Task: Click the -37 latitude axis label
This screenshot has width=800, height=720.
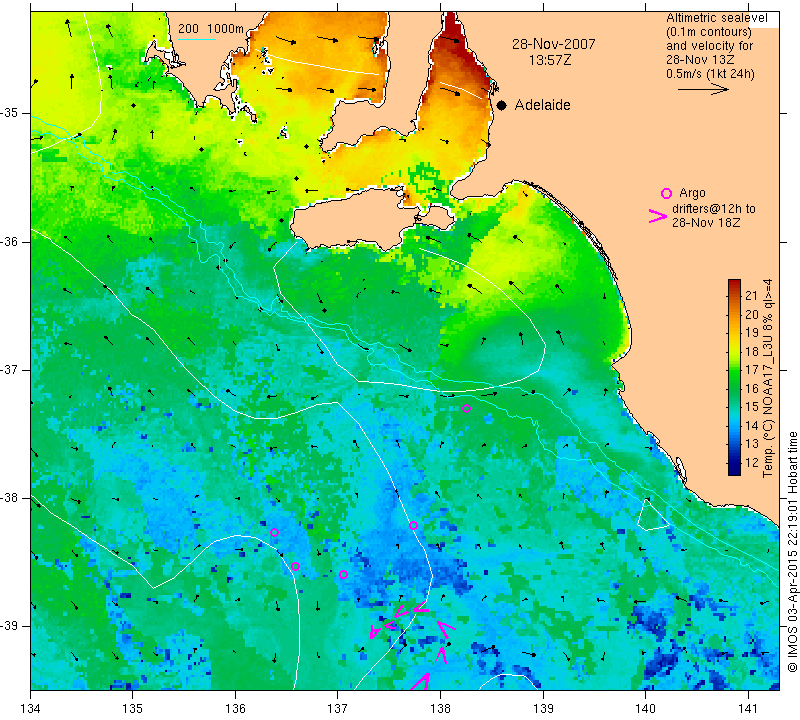Action: tap(9, 369)
